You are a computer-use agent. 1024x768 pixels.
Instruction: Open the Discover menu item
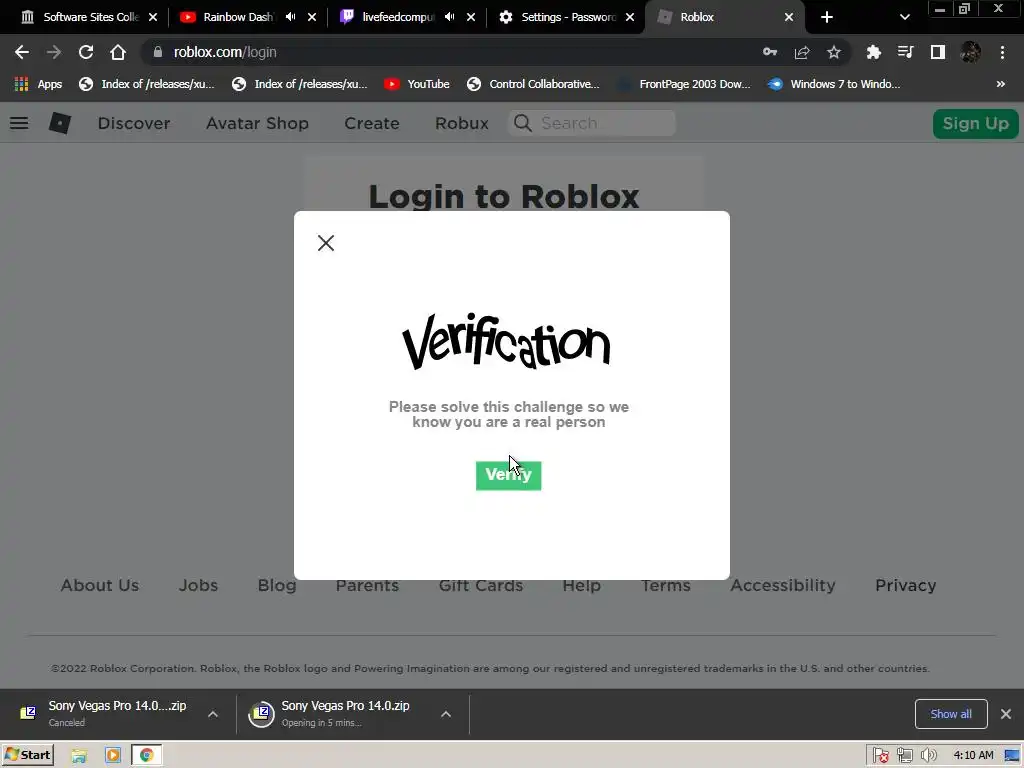tap(134, 123)
